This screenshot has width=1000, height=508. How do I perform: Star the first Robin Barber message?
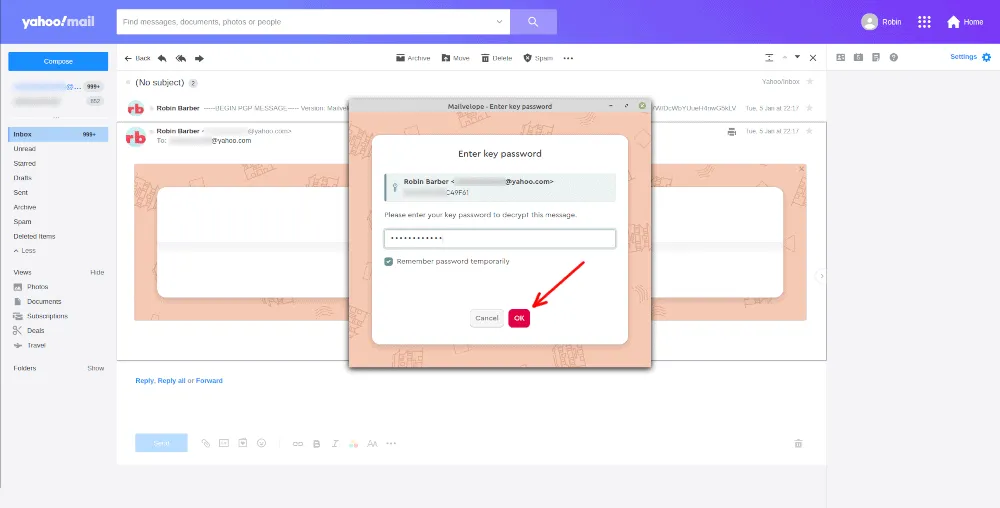810,108
